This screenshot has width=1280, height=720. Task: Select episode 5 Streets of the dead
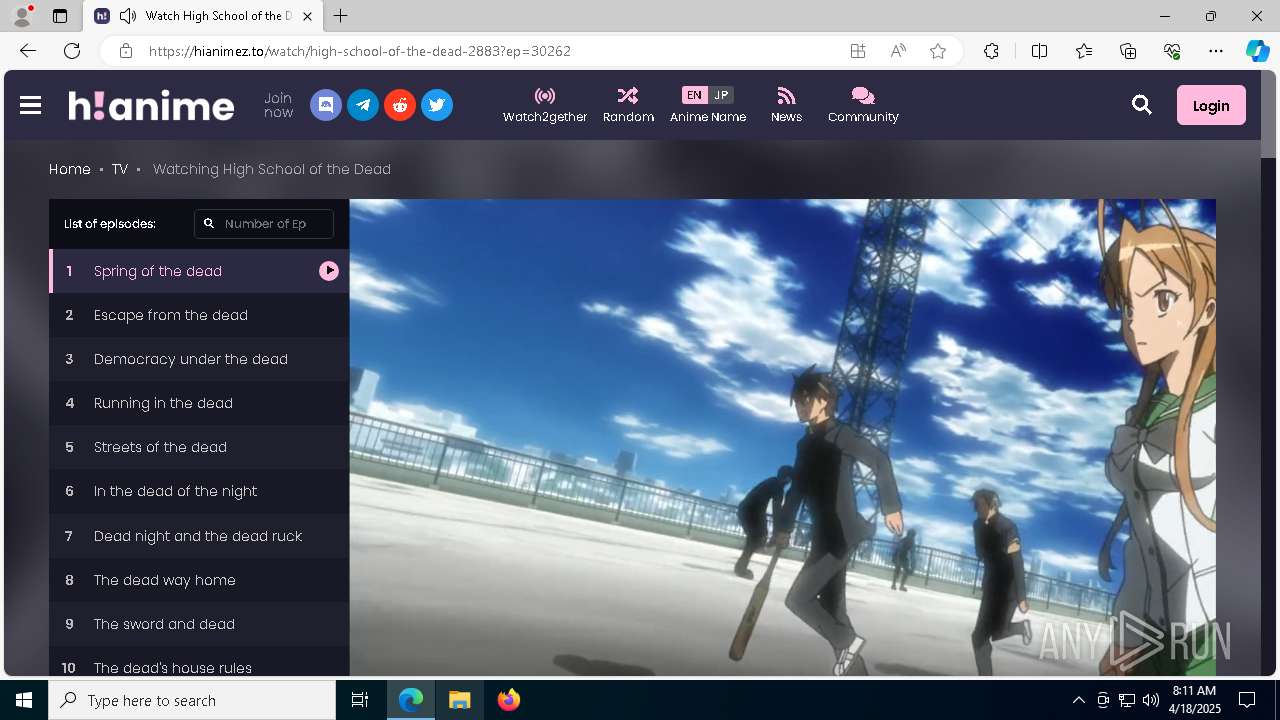tap(199, 447)
